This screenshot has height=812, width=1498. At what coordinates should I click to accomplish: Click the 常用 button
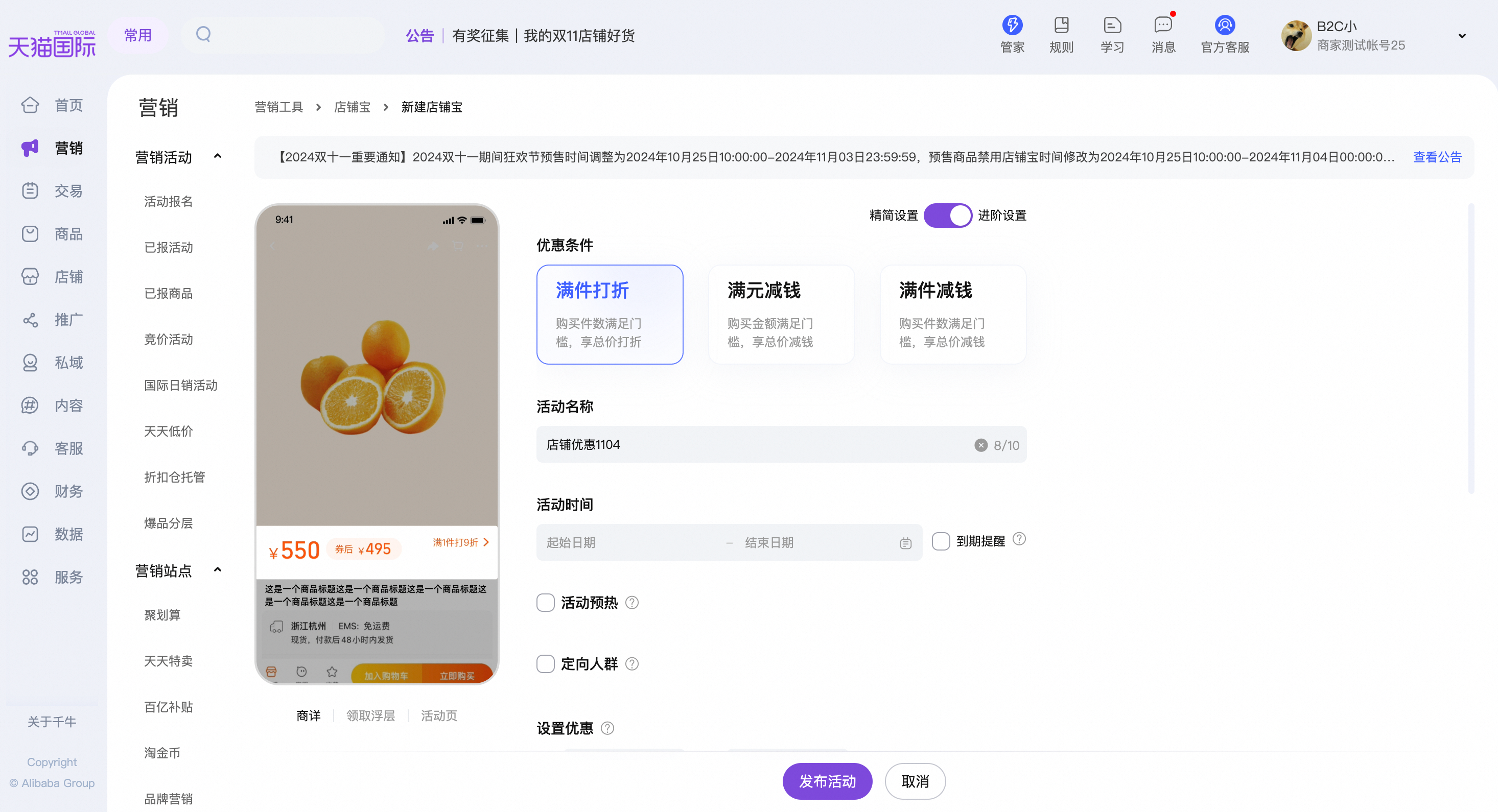(138, 35)
